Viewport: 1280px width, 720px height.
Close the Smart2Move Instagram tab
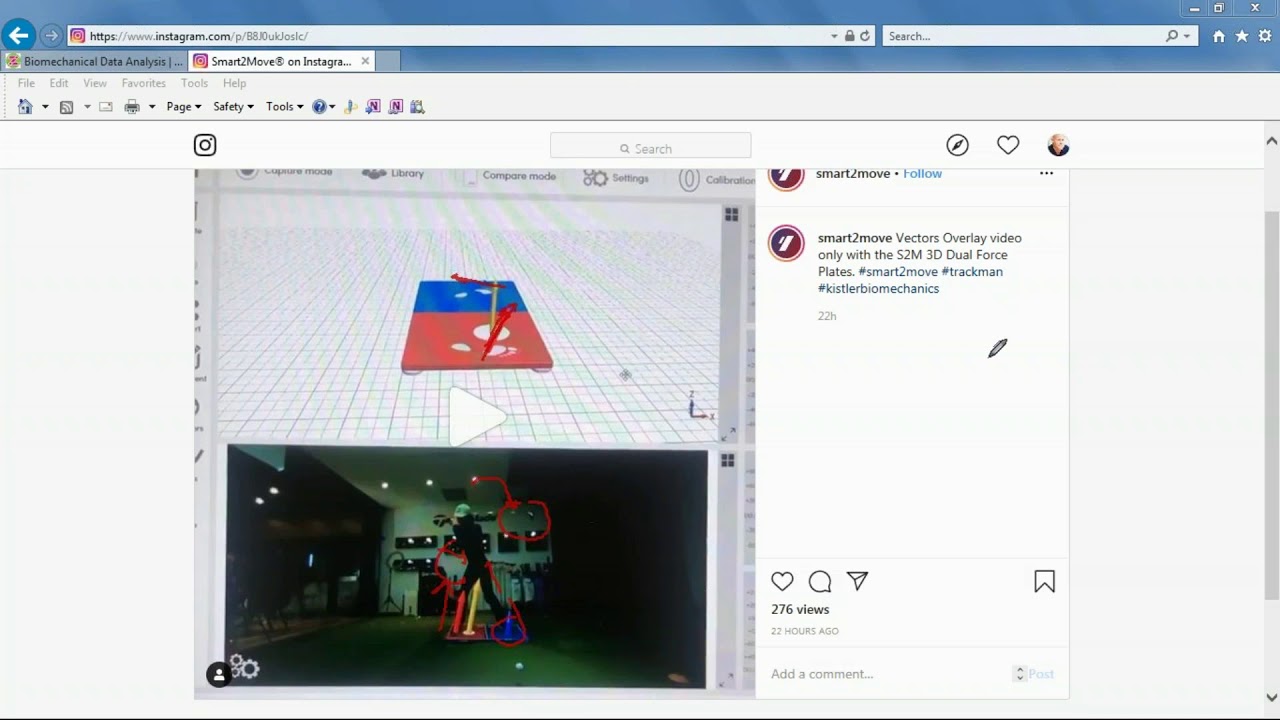(365, 61)
